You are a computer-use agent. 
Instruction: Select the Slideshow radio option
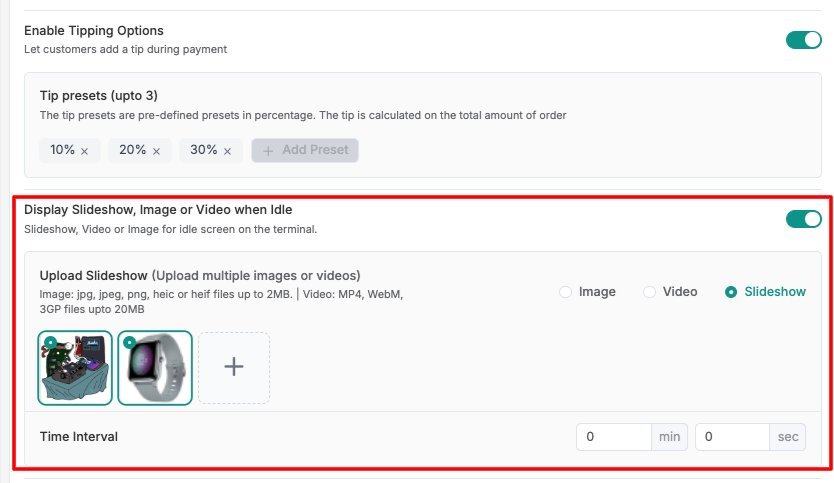click(731, 292)
